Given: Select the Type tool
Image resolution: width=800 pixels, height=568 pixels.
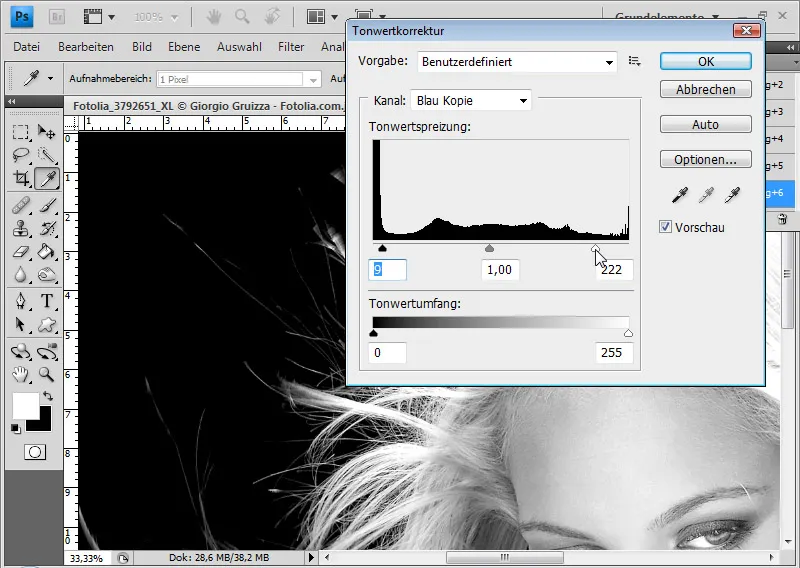Looking at the screenshot, I should coord(46,301).
